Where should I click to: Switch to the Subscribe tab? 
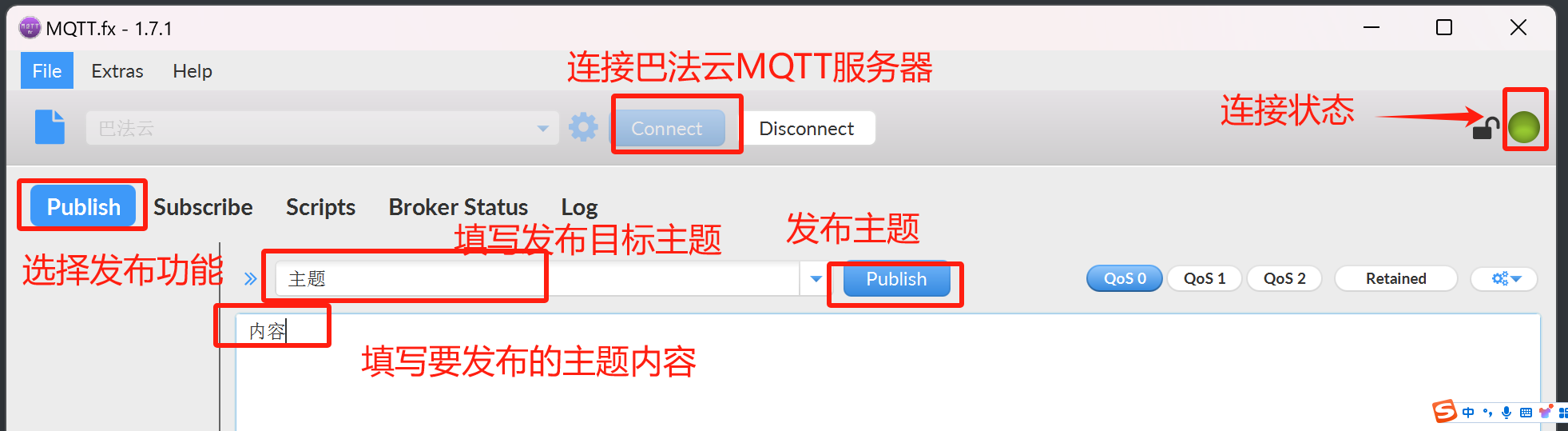coord(203,207)
